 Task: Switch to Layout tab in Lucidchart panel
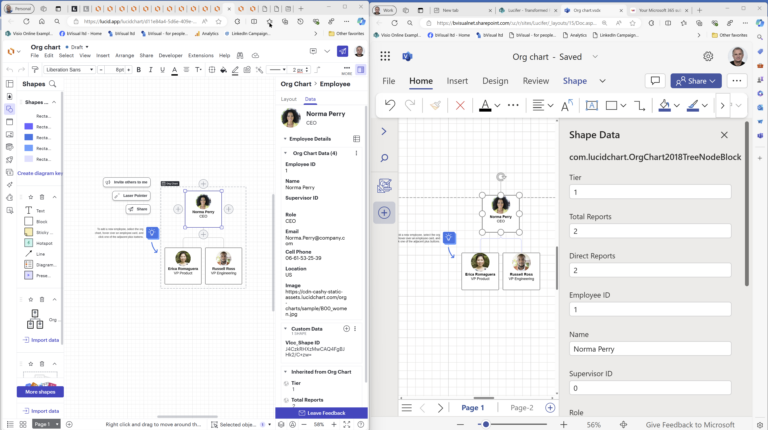click(x=288, y=99)
